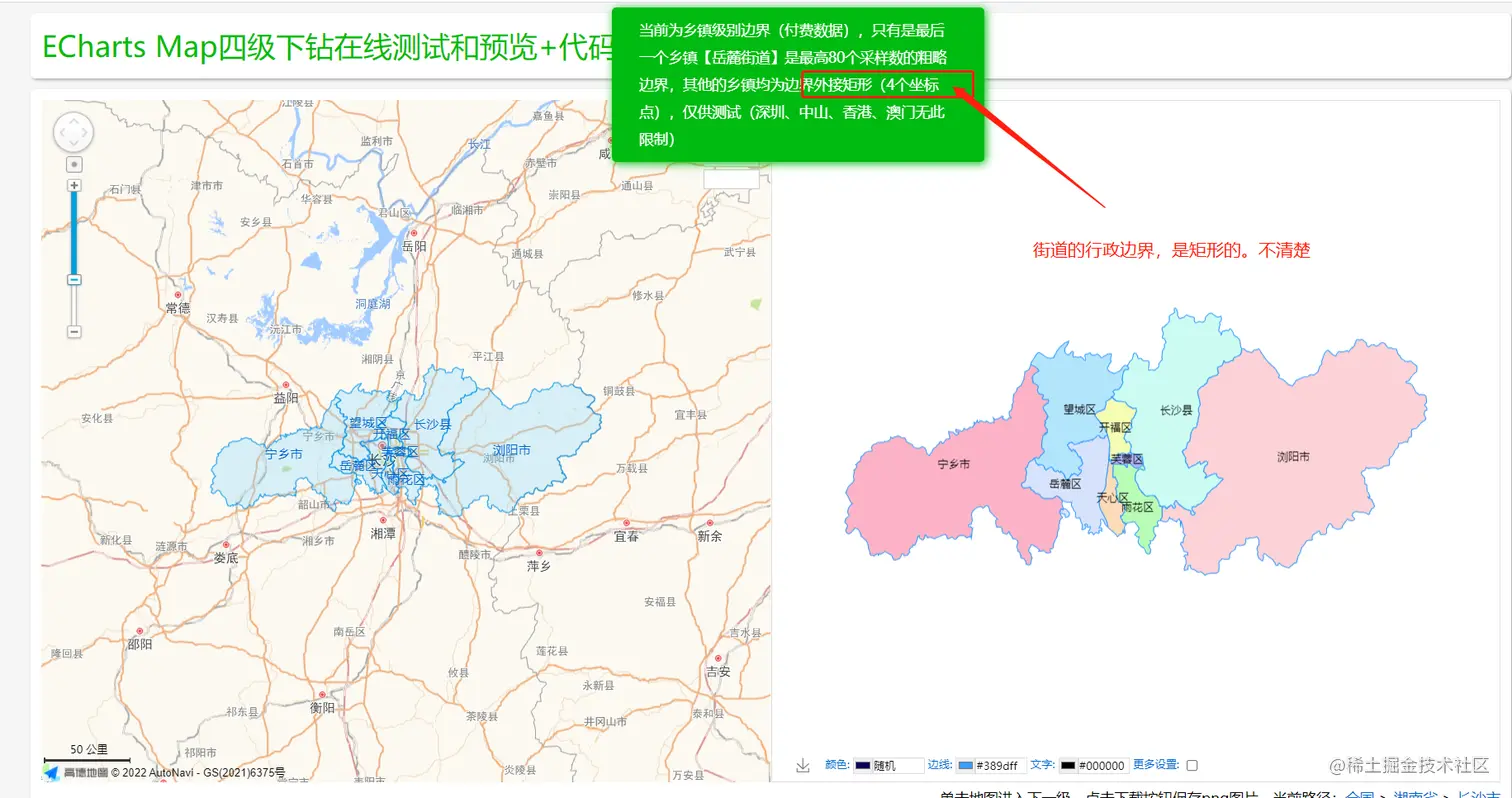Image resolution: width=1512 pixels, height=798 pixels.
Task: Click the green 乡镇级别边界 notification message
Action: (798, 85)
